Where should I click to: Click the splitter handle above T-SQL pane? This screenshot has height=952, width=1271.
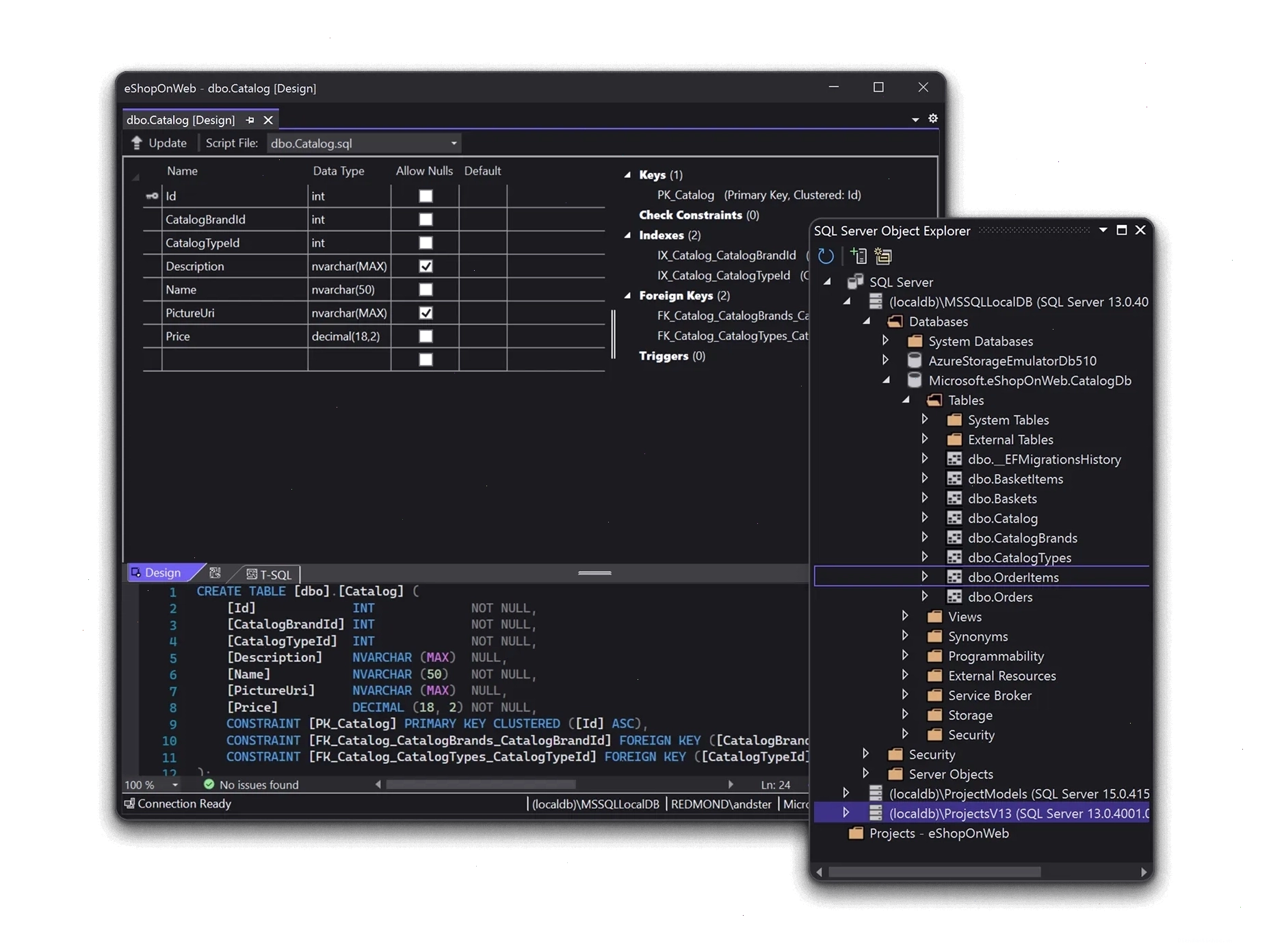[594, 573]
